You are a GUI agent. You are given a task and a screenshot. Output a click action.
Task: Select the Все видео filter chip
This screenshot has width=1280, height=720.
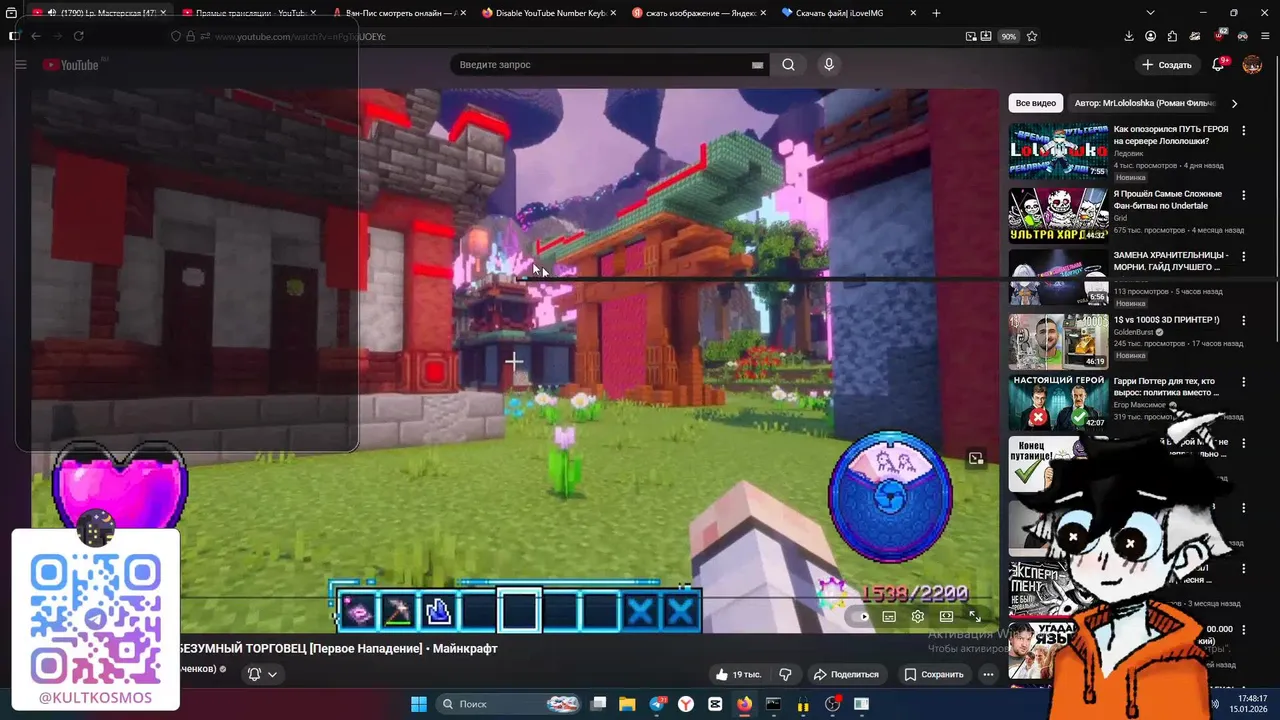1035,103
